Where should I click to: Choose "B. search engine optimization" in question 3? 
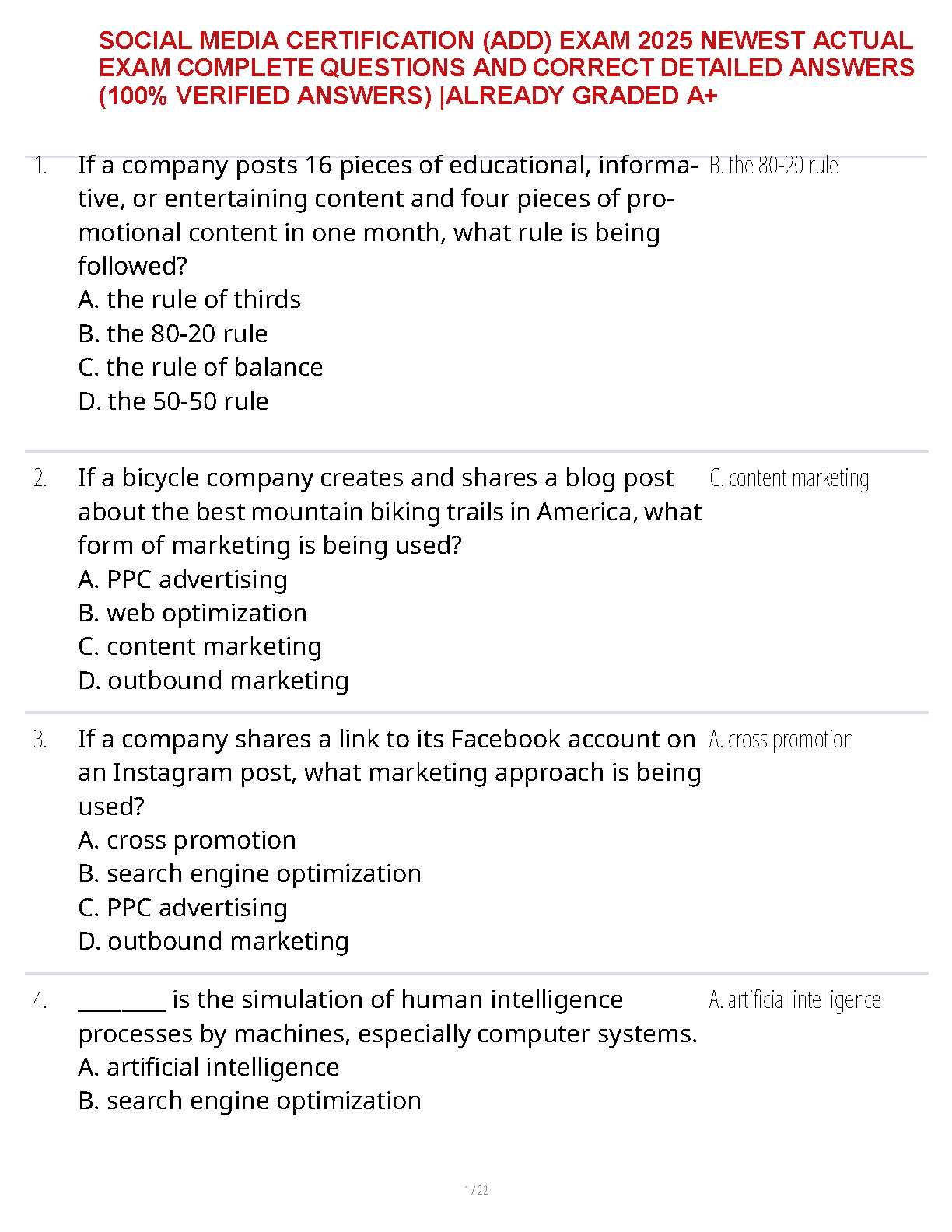249,873
